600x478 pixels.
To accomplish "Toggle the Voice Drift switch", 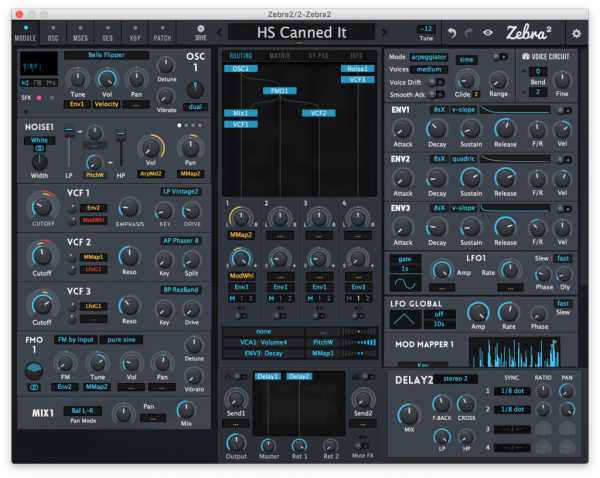I will tap(437, 82).
